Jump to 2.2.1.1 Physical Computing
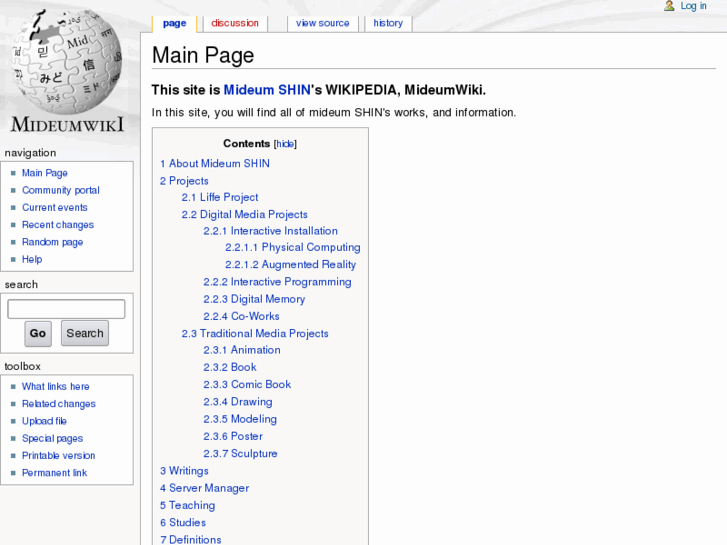This screenshot has width=727, height=545. tap(293, 248)
